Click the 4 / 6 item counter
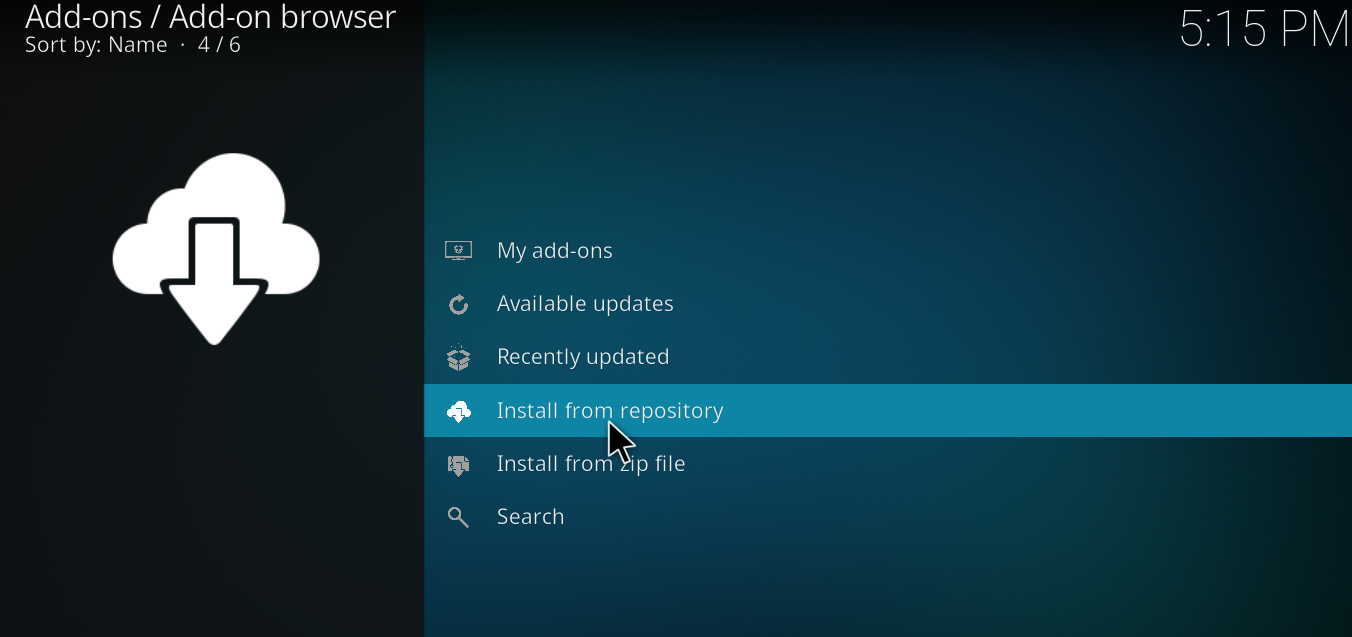 (219, 45)
